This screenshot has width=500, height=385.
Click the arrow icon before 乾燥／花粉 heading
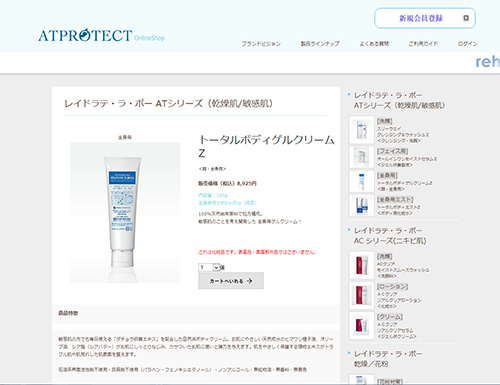349,353
